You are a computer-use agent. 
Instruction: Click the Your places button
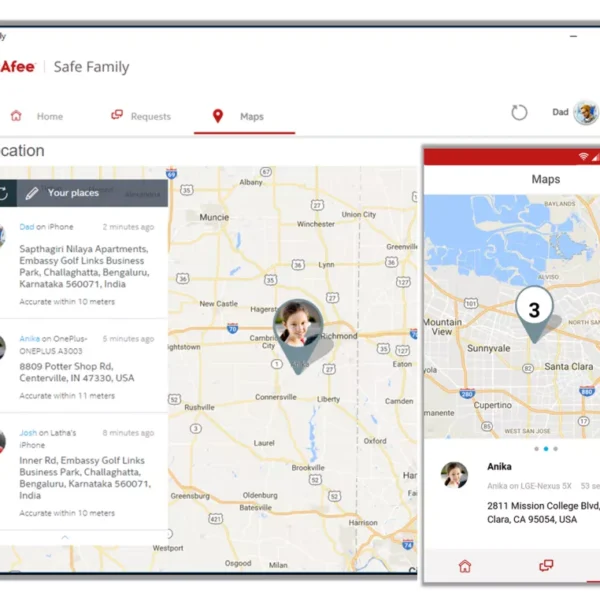point(73,193)
